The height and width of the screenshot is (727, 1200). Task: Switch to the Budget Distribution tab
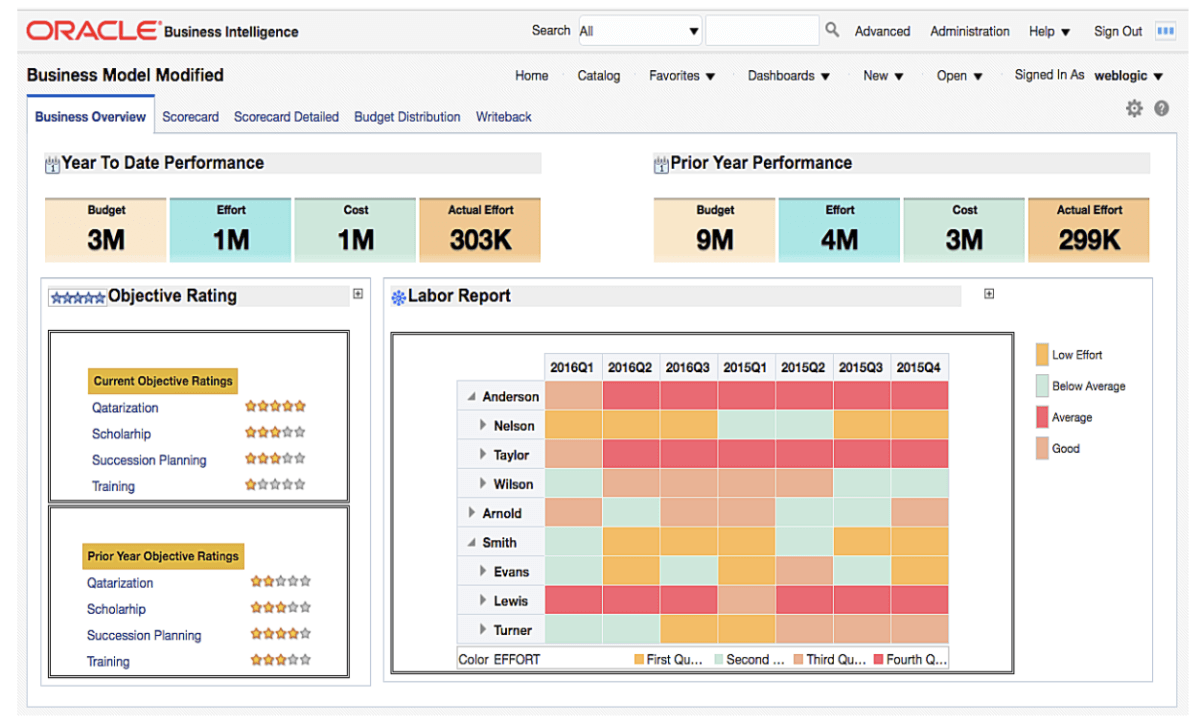pos(407,117)
